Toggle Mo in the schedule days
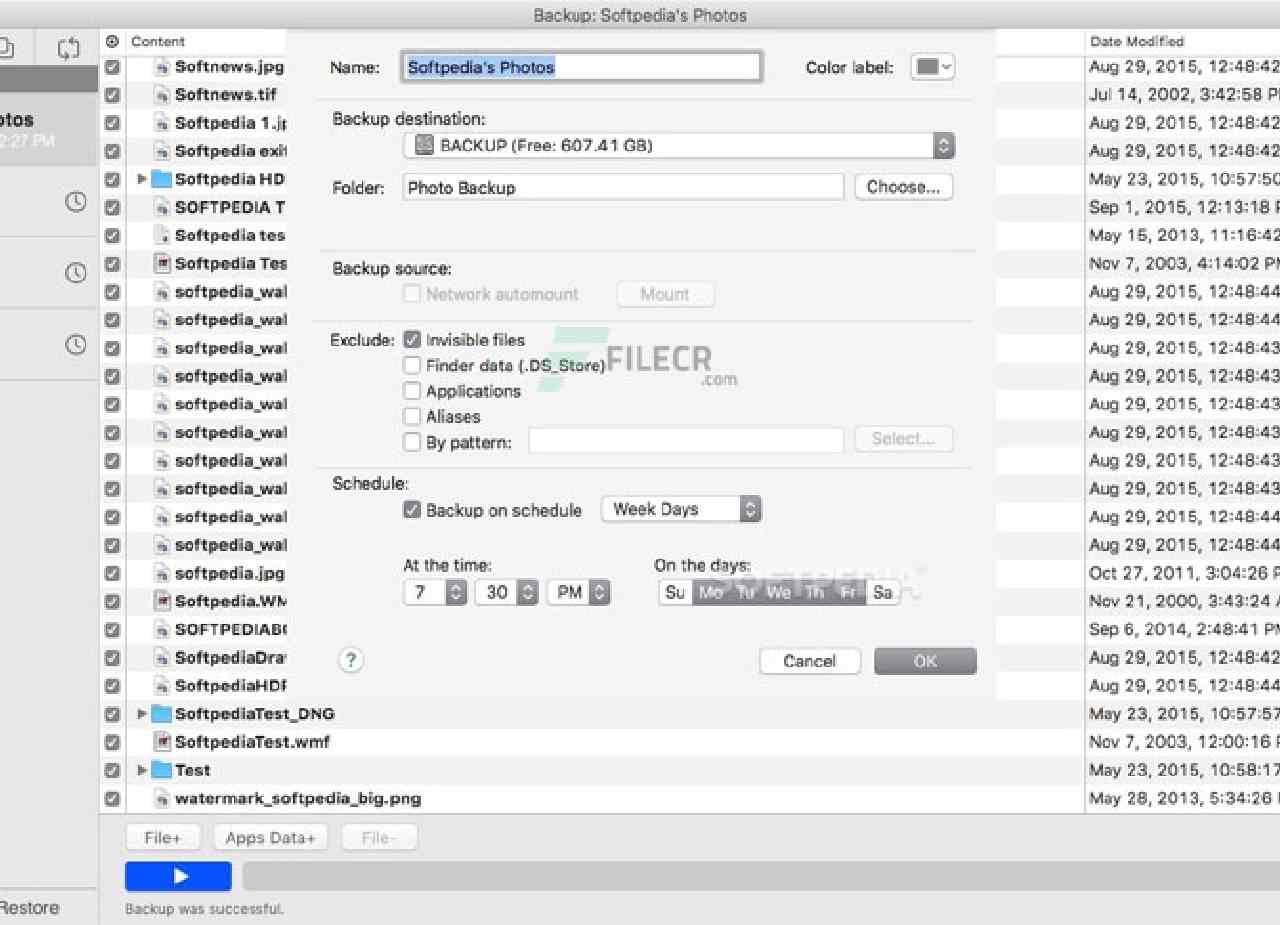The height and width of the screenshot is (925, 1280). tap(710, 592)
